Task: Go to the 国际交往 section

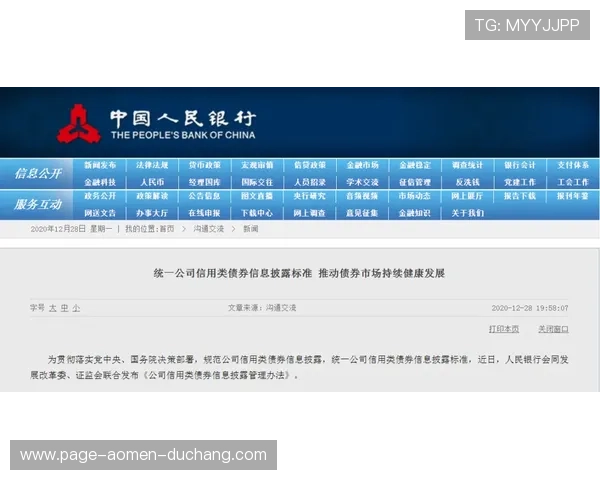Action: pos(257,182)
